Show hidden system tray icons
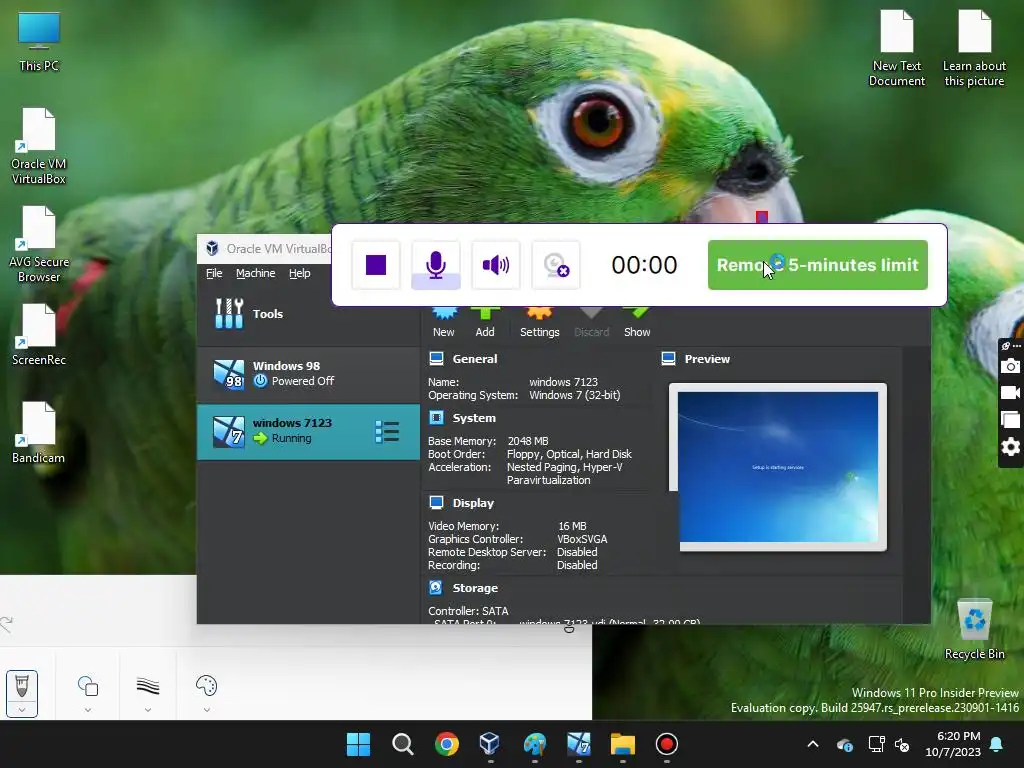Screen dimensions: 1024x768 tap(813, 744)
